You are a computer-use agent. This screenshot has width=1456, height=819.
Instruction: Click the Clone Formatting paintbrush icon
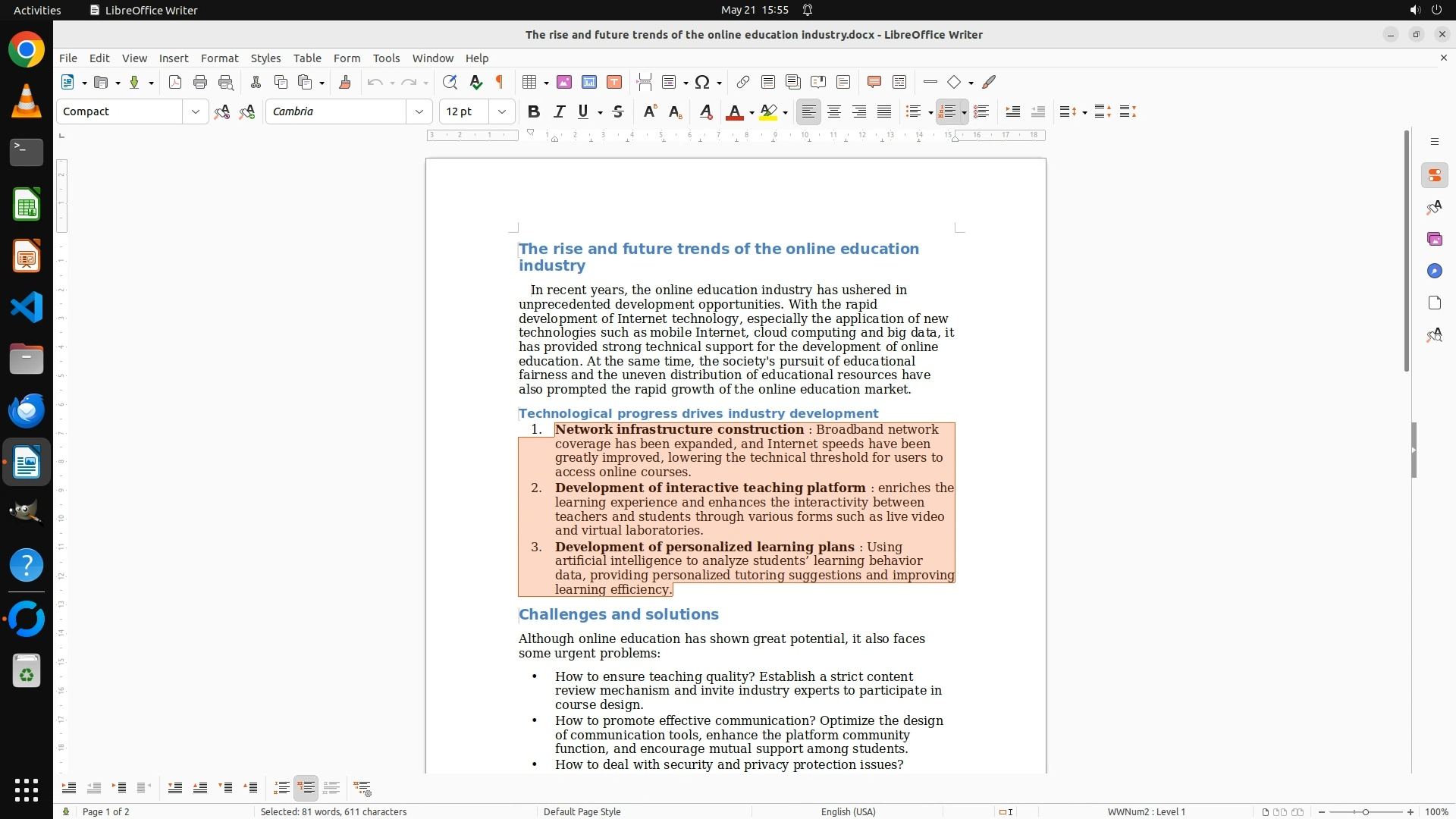[x=345, y=82]
